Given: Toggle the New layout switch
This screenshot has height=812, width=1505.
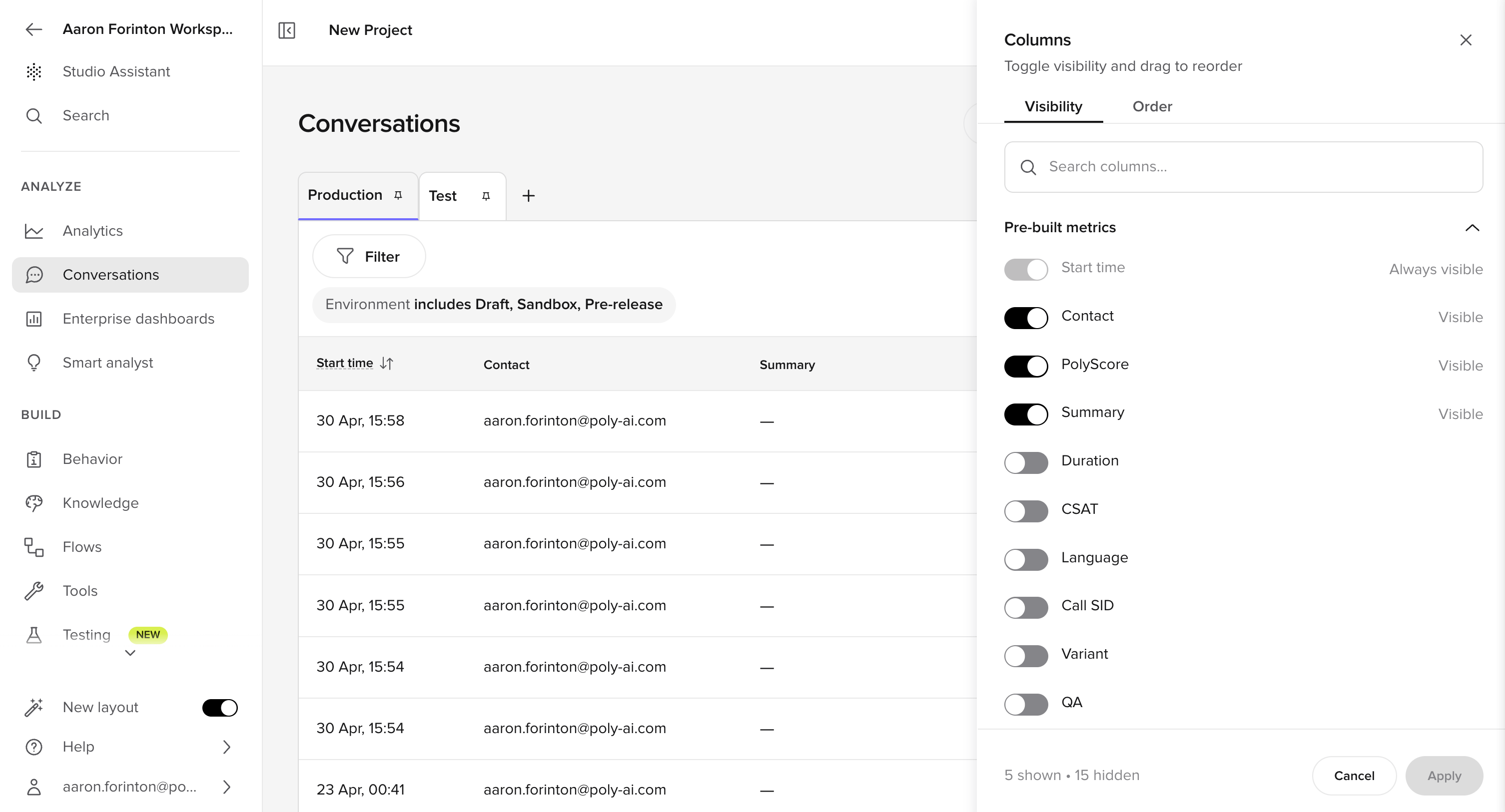Looking at the screenshot, I should point(220,708).
